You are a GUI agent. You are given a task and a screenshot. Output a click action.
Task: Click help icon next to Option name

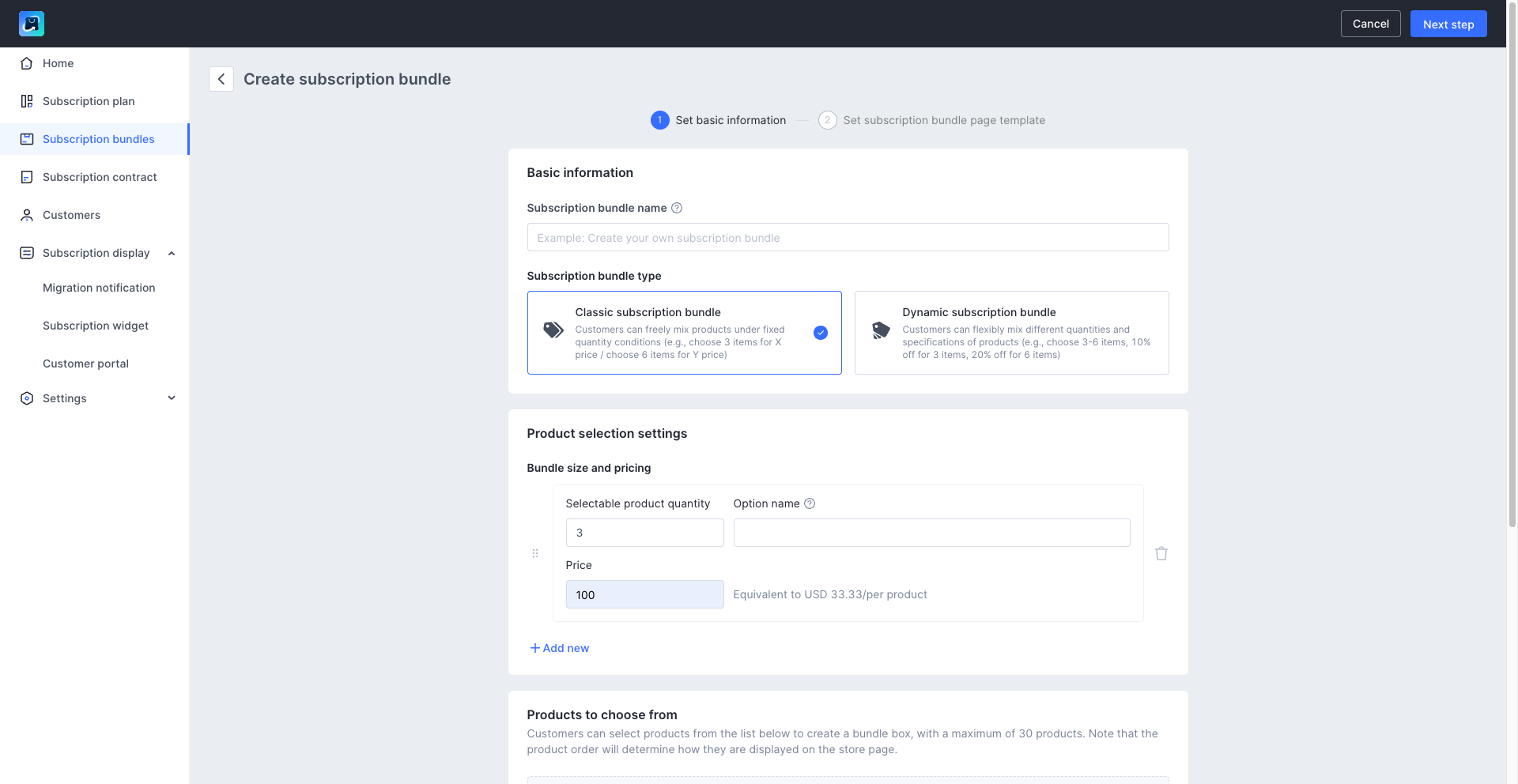[810, 503]
